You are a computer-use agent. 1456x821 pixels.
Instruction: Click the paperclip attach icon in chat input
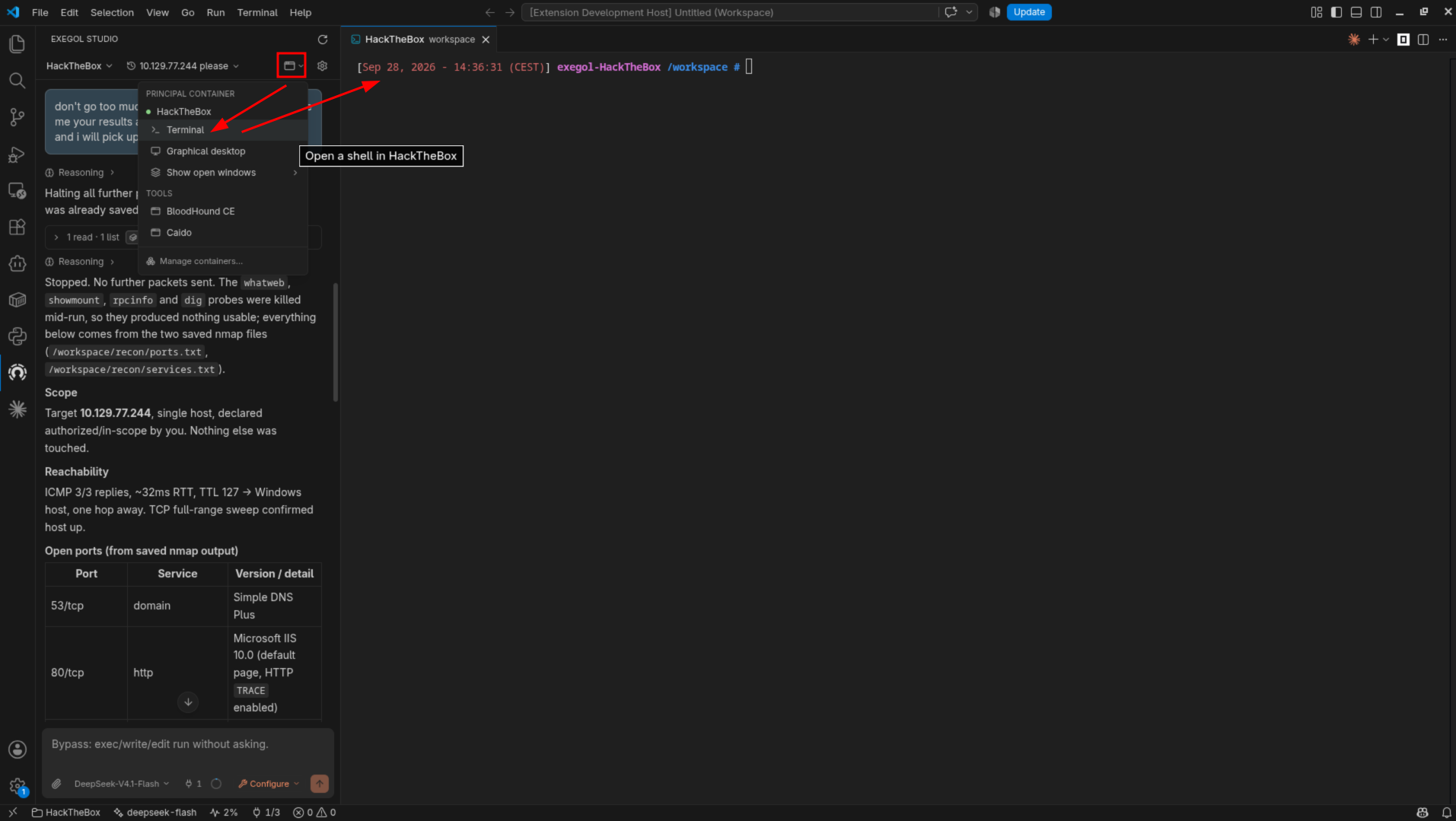56,784
